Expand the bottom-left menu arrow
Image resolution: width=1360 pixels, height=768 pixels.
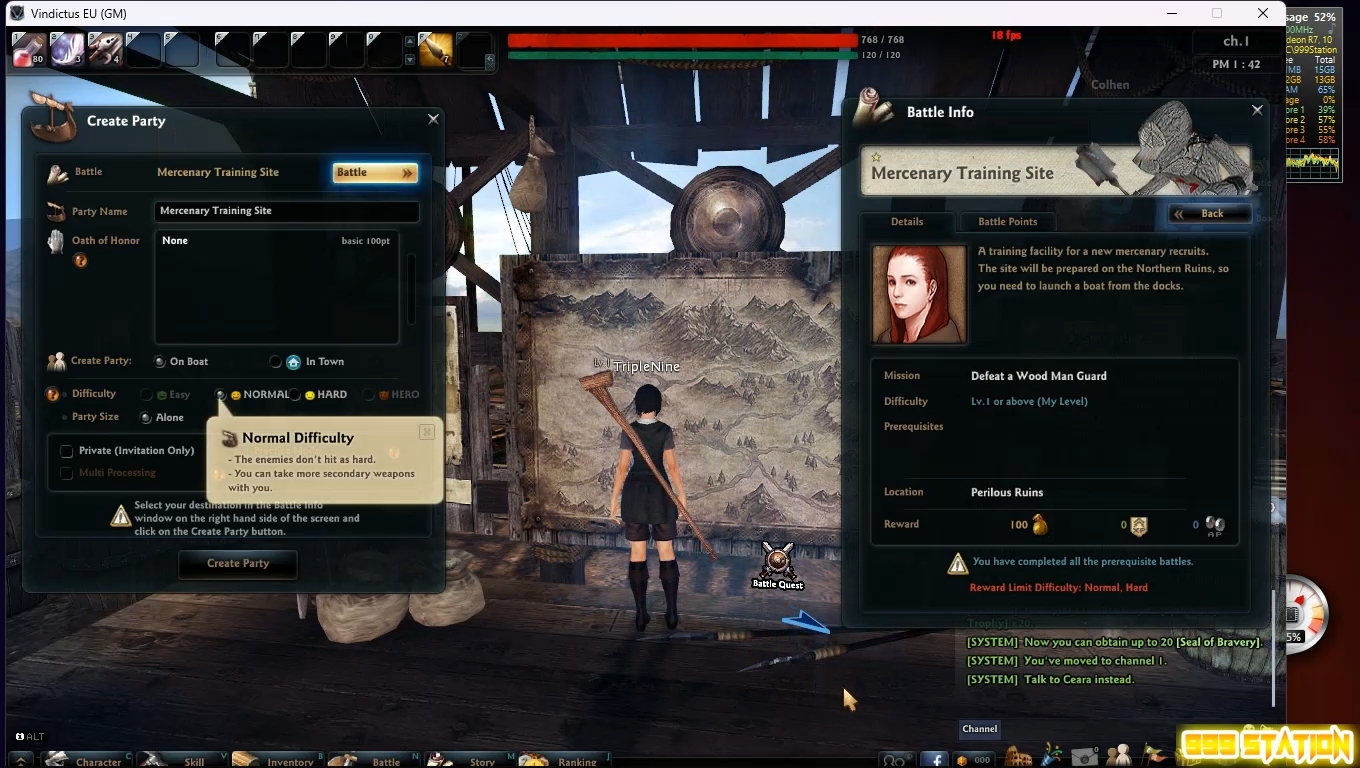point(20,760)
